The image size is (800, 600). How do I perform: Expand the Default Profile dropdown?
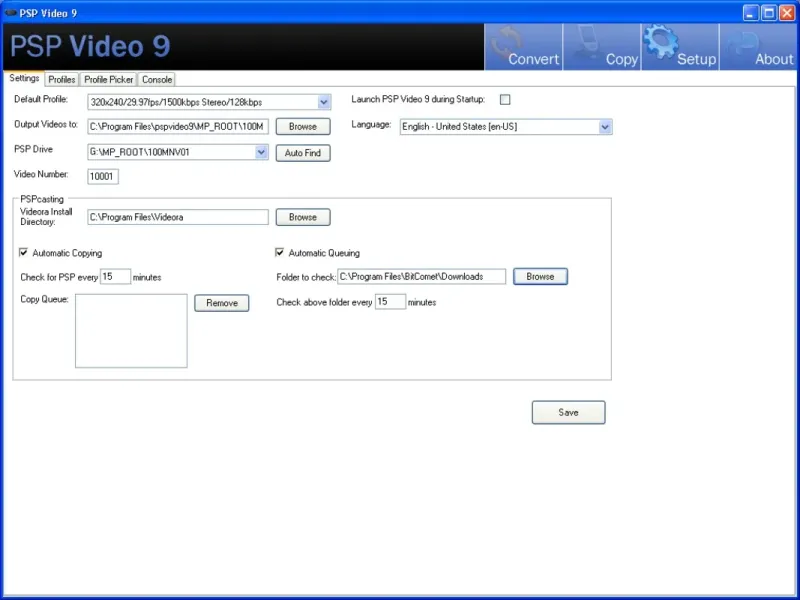click(323, 102)
